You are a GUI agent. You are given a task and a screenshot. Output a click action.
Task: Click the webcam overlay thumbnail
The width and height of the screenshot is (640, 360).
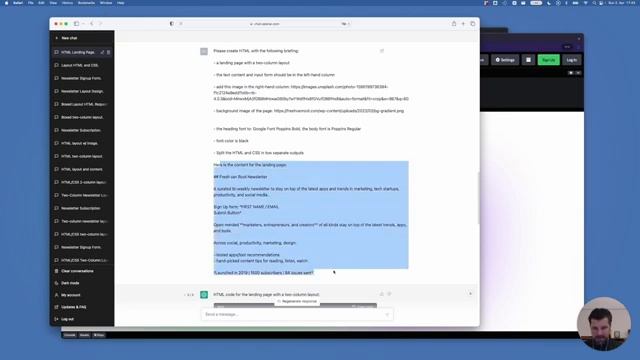pos(604,324)
